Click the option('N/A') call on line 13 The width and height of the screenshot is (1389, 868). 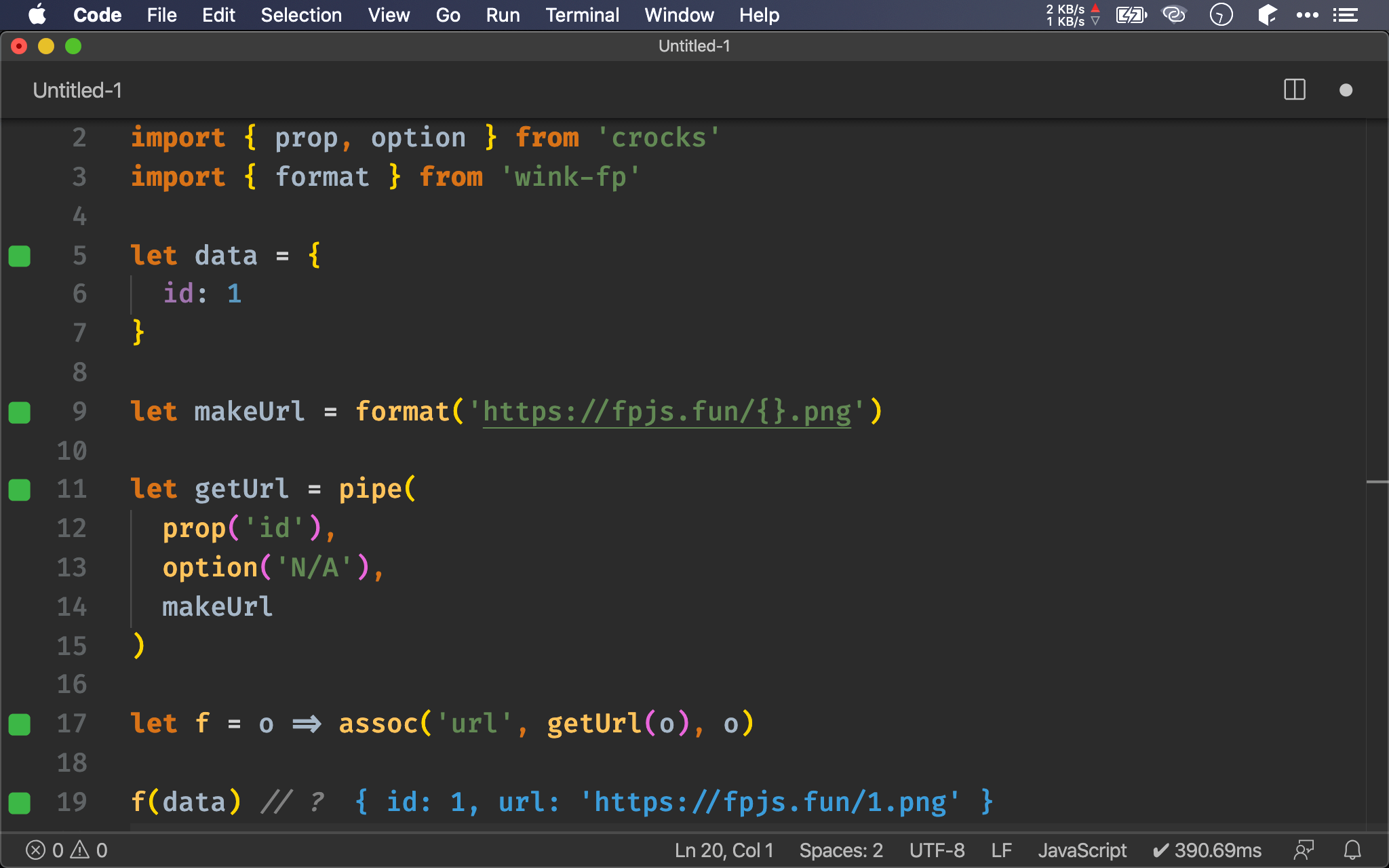pyautogui.click(x=266, y=568)
